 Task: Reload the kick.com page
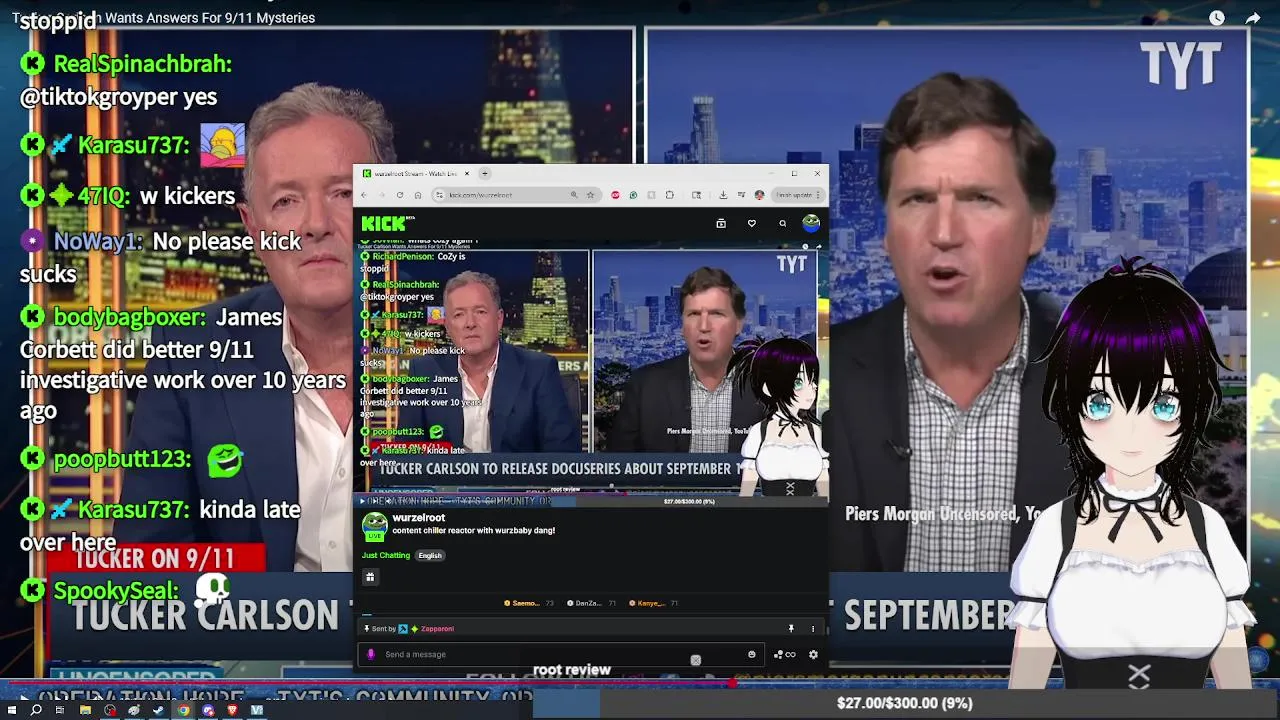(400, 195)
